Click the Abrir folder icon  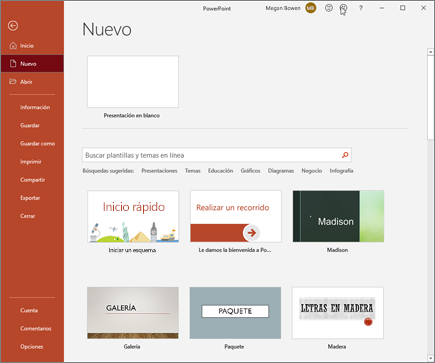(13, 82)
